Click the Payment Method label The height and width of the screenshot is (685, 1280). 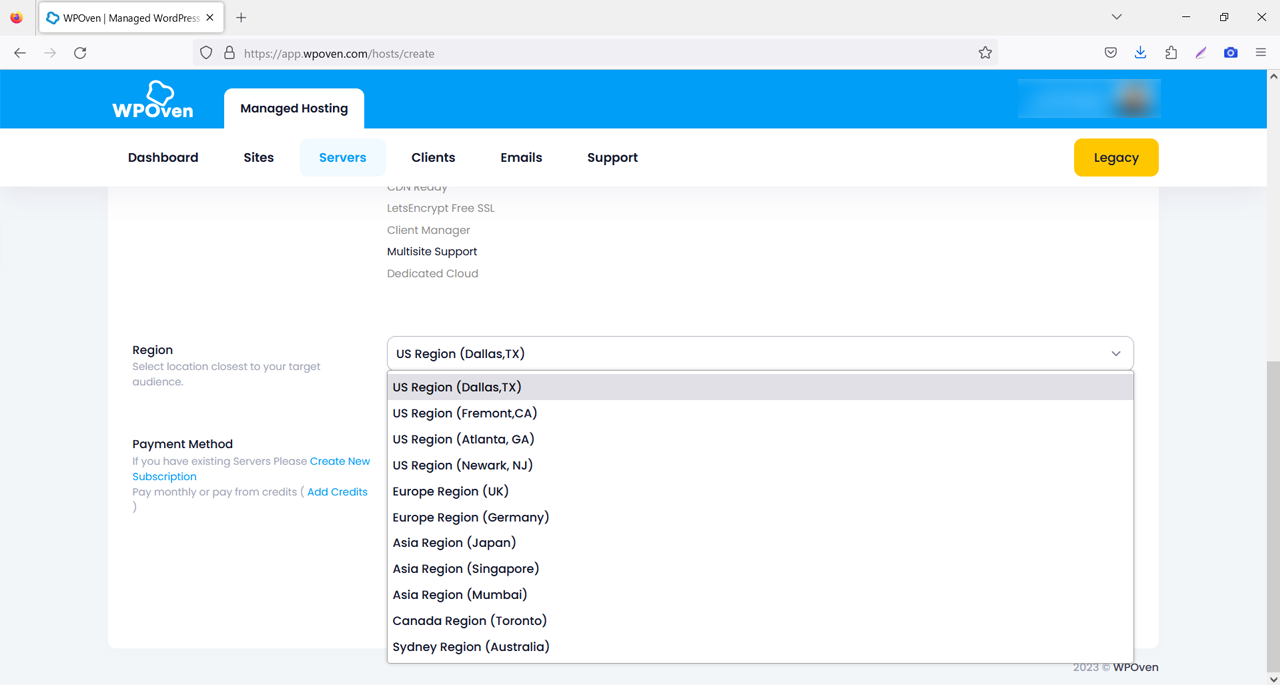[x=182, y=444]
